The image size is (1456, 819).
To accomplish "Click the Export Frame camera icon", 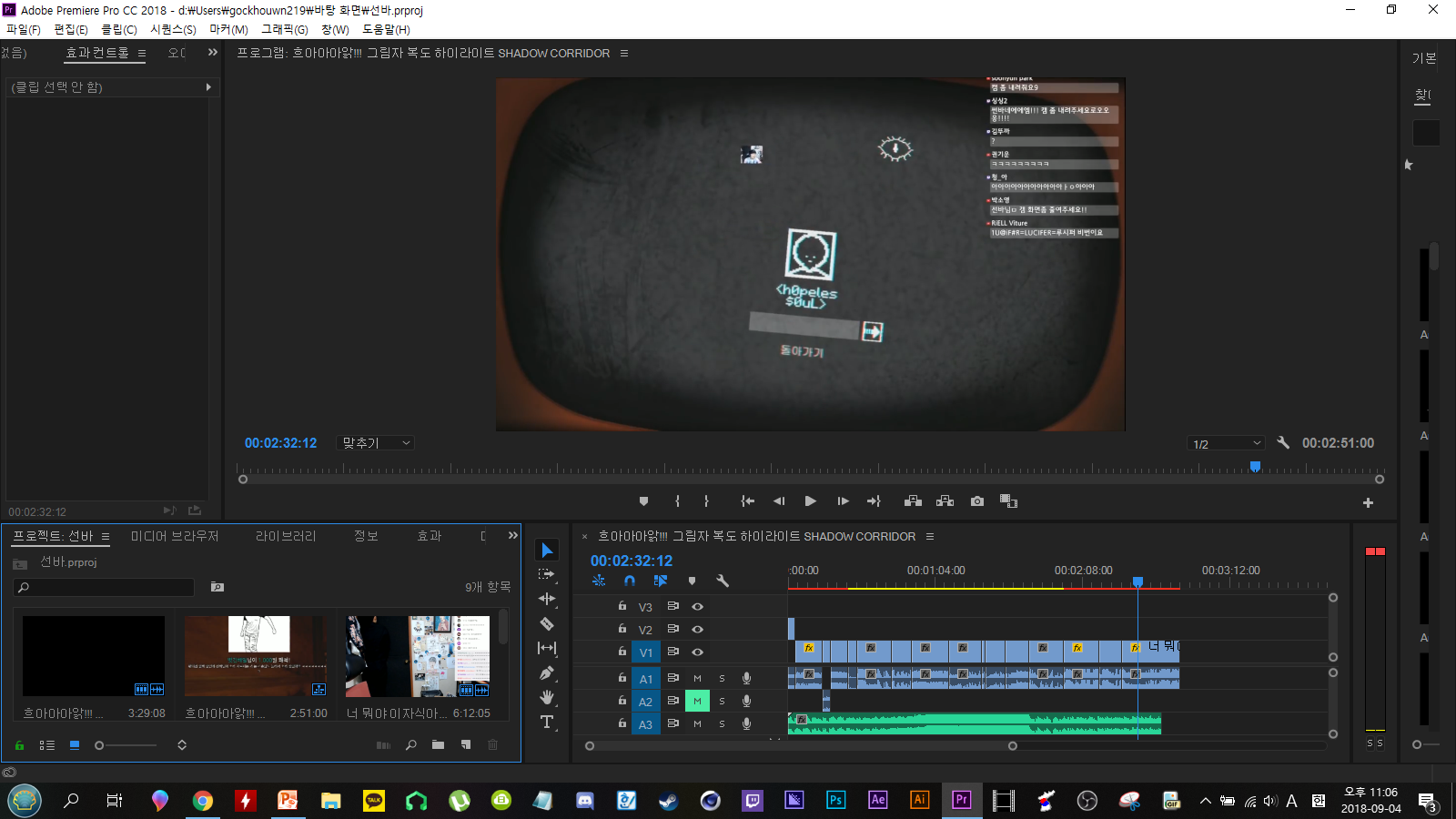I will click(977, 501).
